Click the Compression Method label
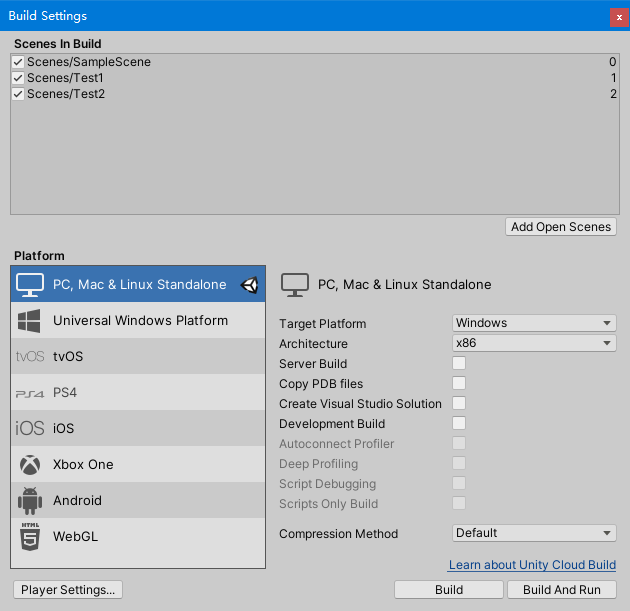Screen dimensions: 630x611 [339, 534]
